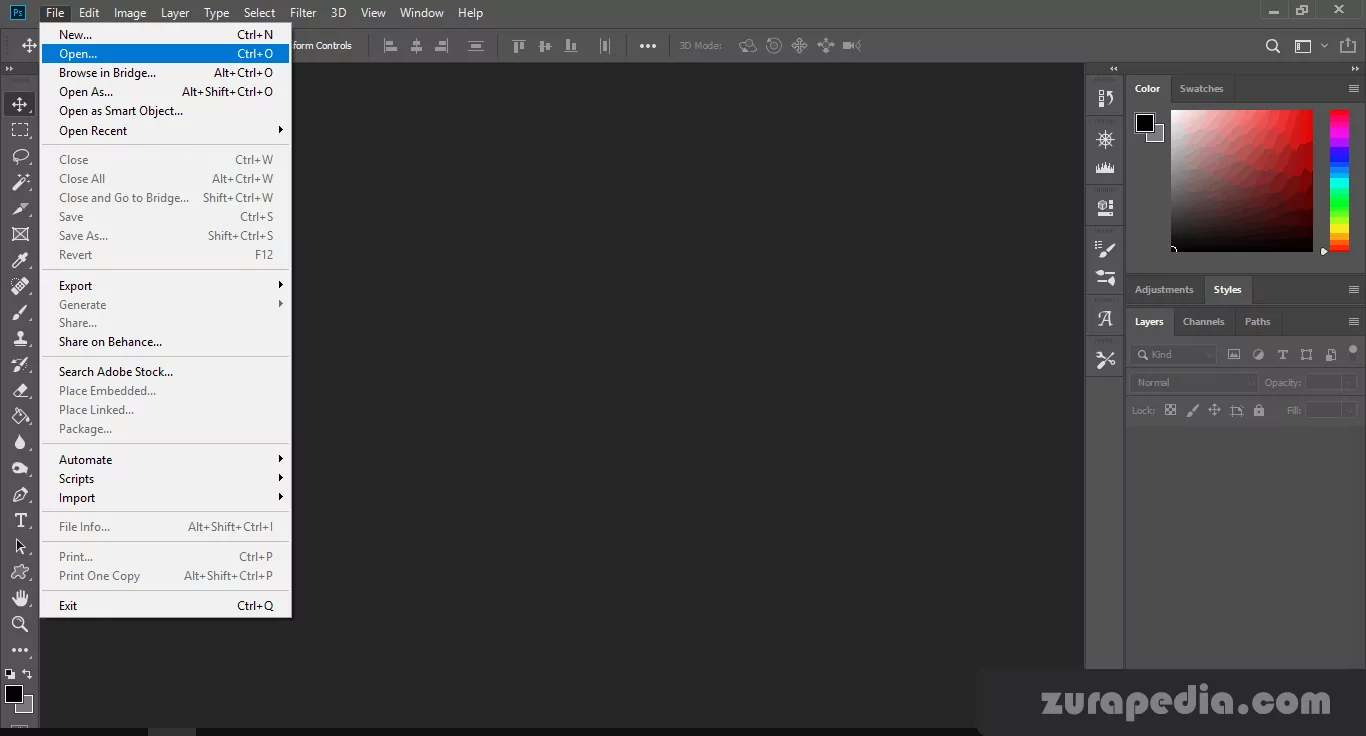Select the Eyedropper tool
1366x736 pixels.
click(x=20, y=261)
